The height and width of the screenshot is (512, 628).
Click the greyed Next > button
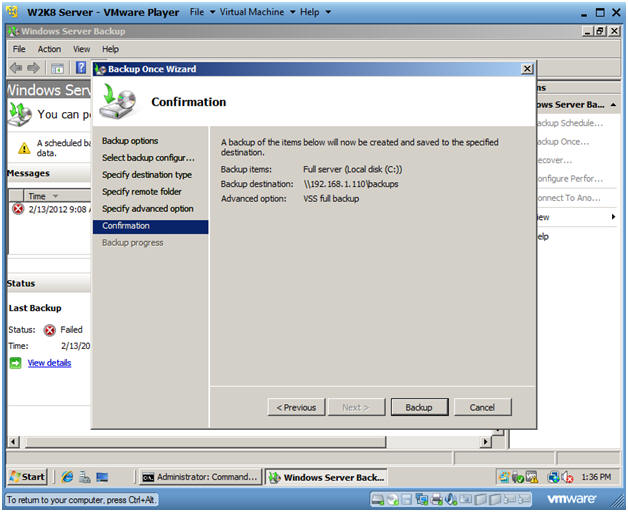coord(356,407)
